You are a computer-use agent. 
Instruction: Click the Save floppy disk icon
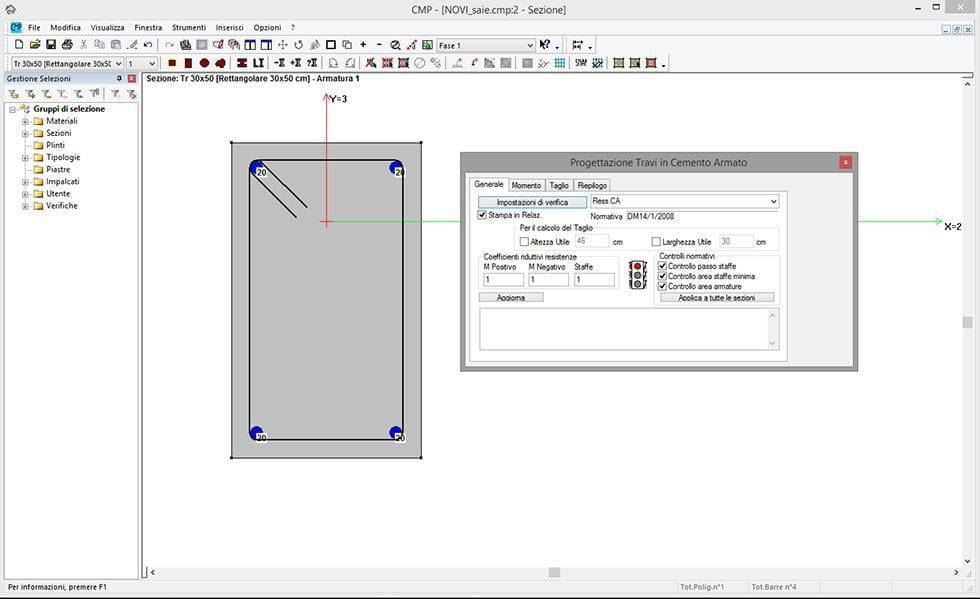50,45
